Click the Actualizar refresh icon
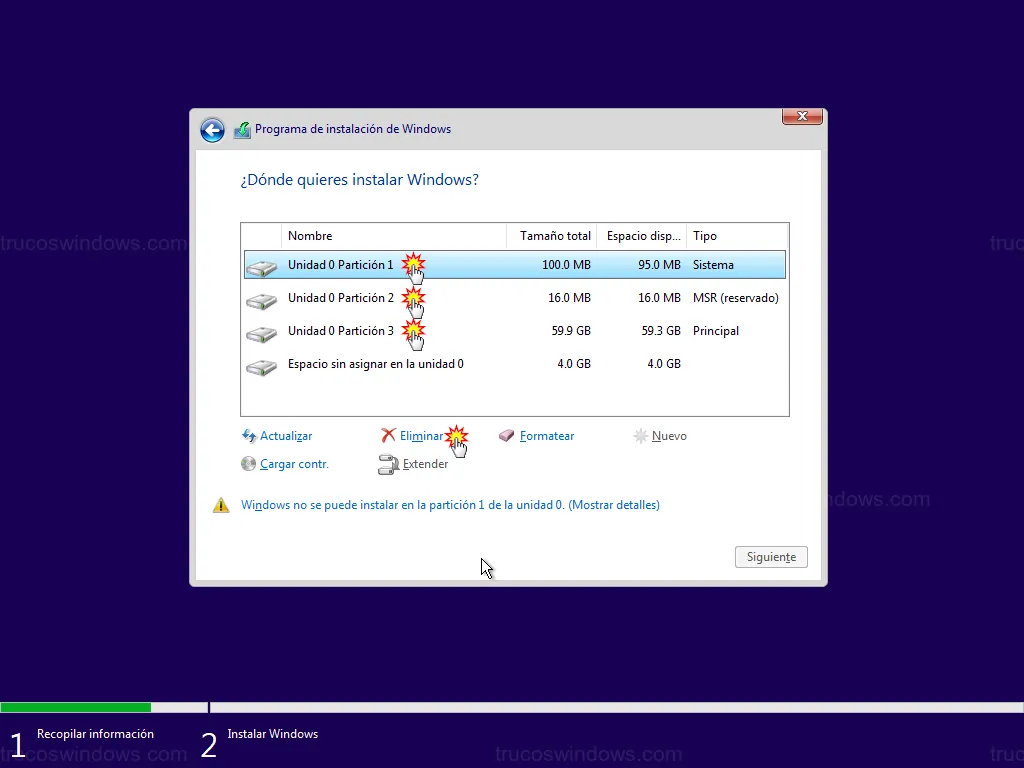This screenshot has width=1024, height=768. click(x=249, y=436)
